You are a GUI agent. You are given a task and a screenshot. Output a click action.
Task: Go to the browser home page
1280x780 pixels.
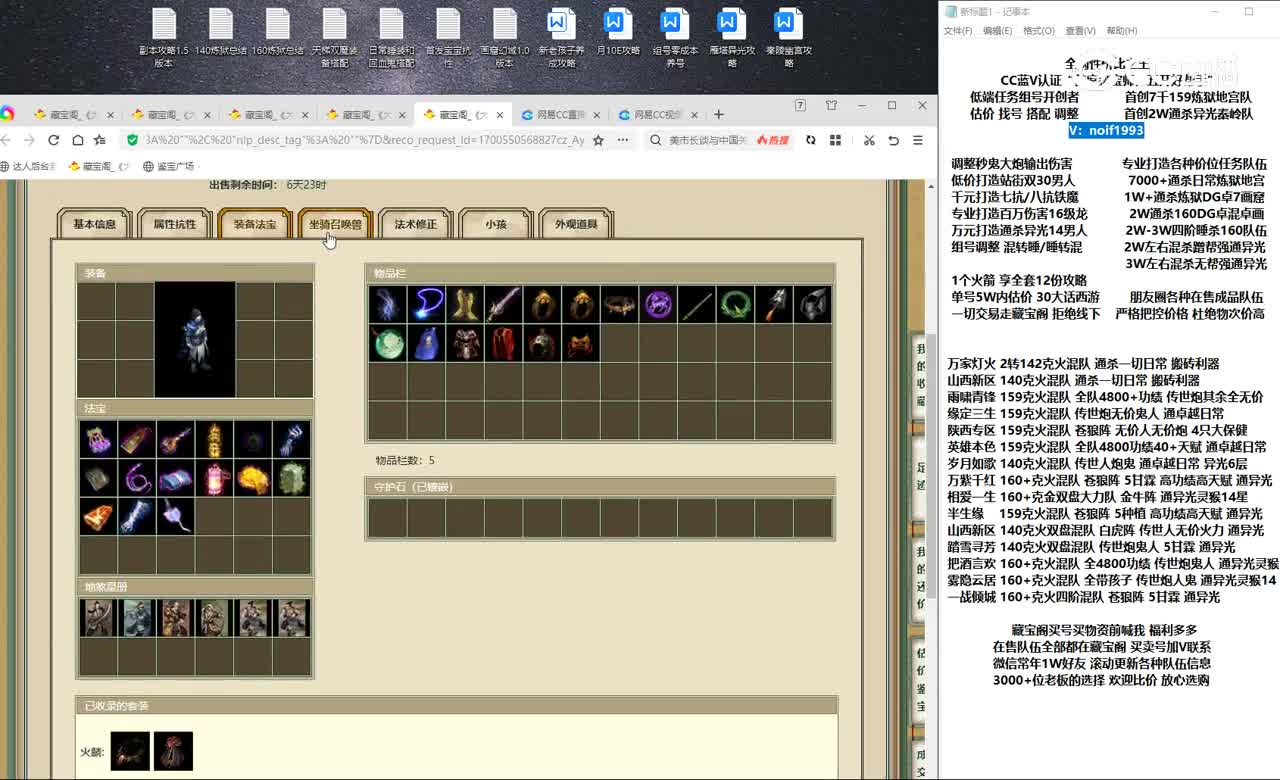tap(77, 140)
